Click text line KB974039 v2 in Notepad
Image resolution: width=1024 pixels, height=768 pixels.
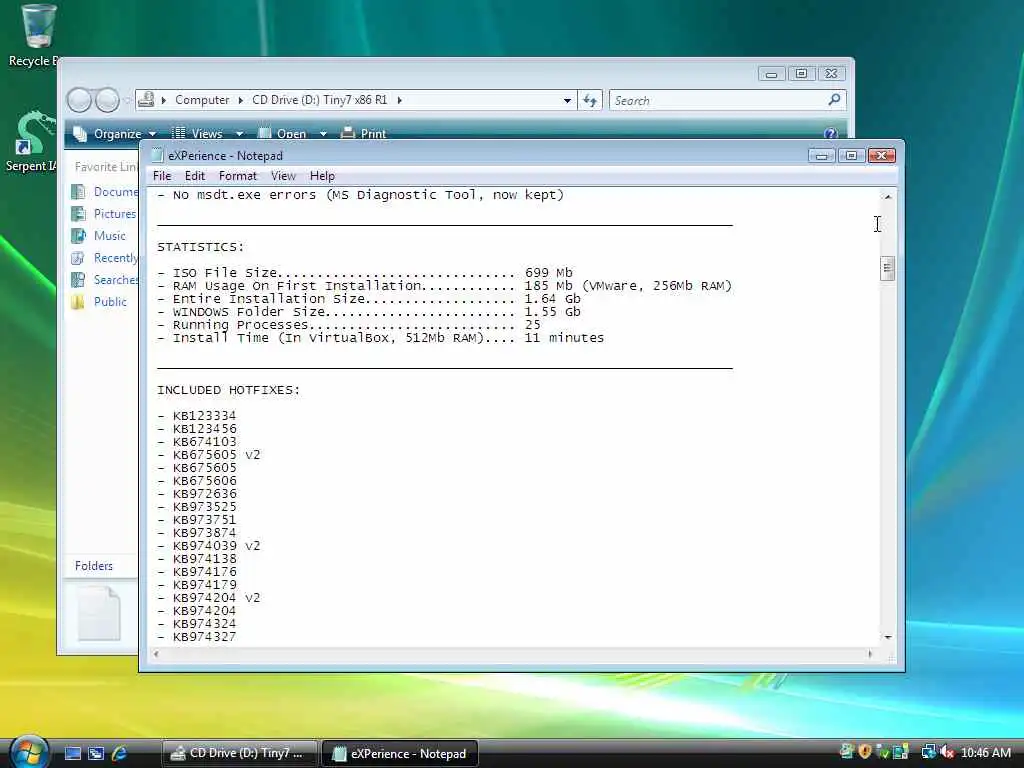(x=209, y=546)
